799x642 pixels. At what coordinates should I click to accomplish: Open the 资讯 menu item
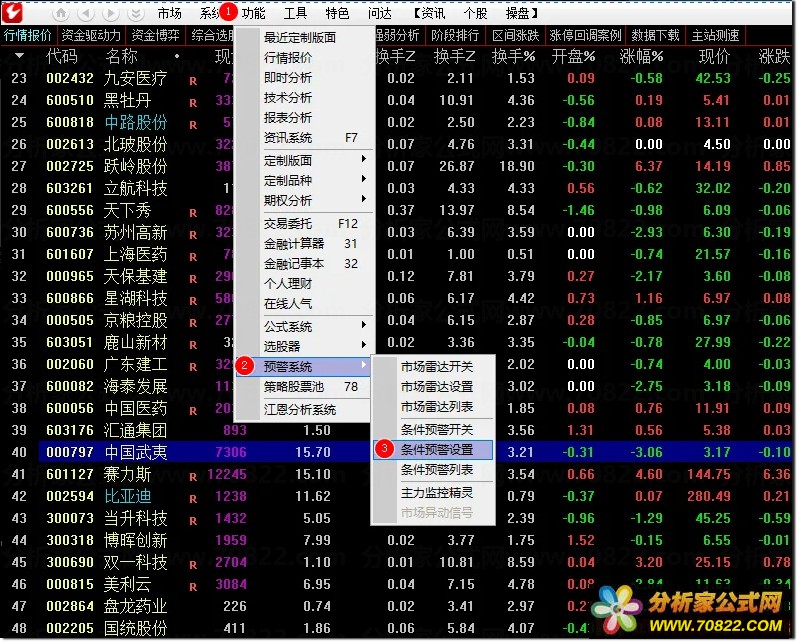pos(432,13)
